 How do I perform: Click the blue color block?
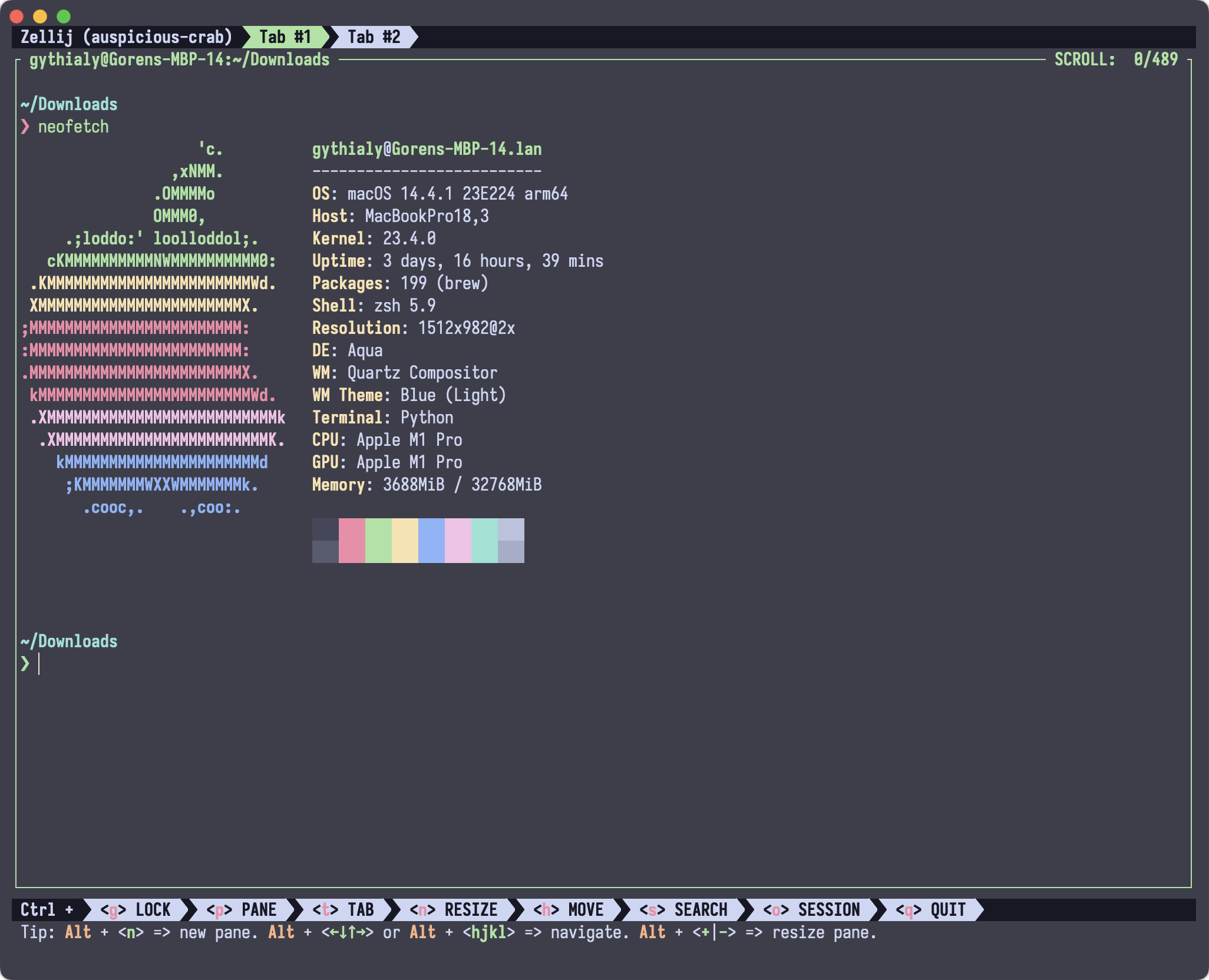[431, 541]
